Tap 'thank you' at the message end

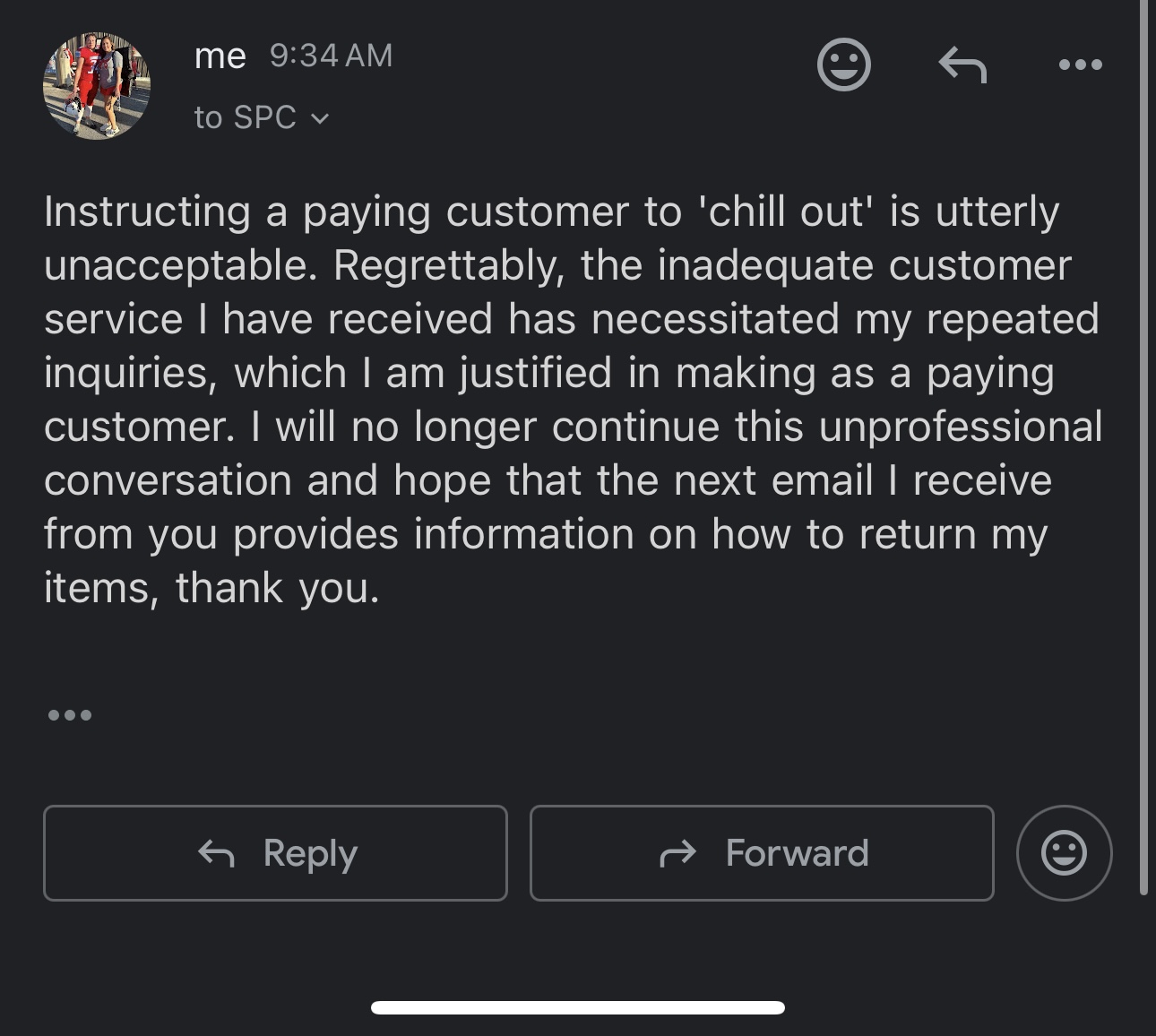coord(278,589)
